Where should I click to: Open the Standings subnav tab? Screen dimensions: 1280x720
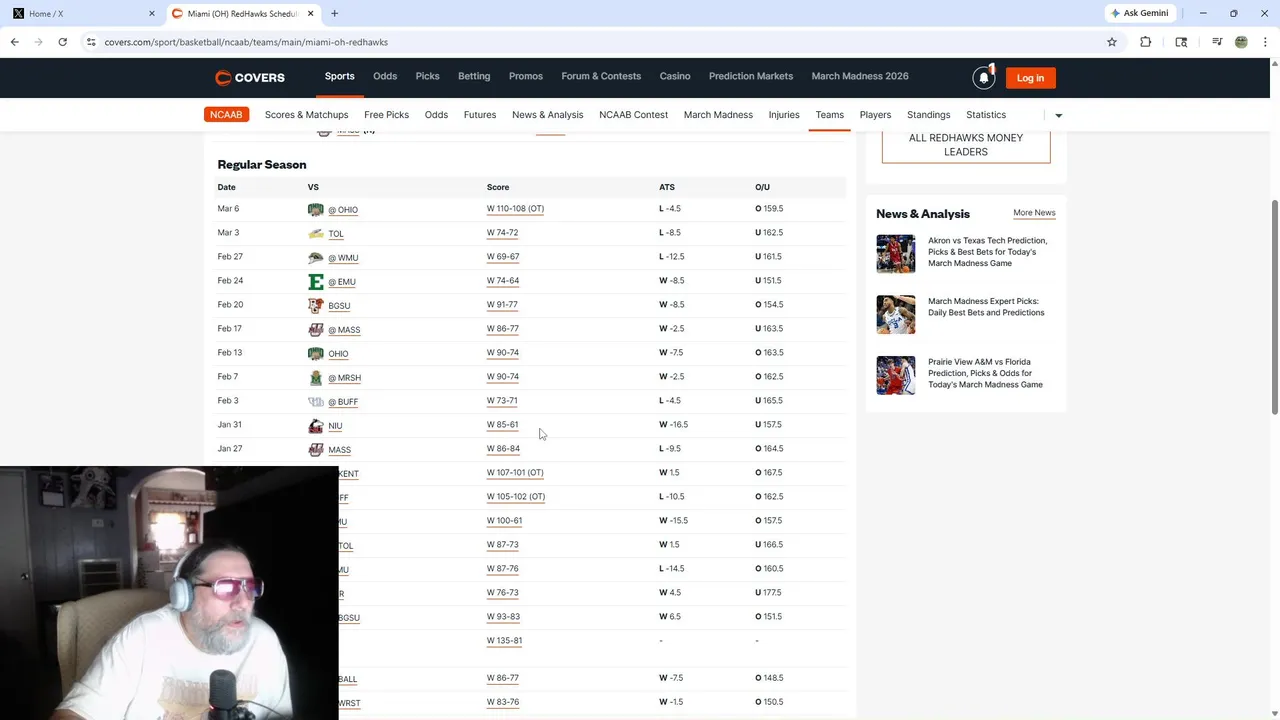pyautogui.click(x=928, y=115)
